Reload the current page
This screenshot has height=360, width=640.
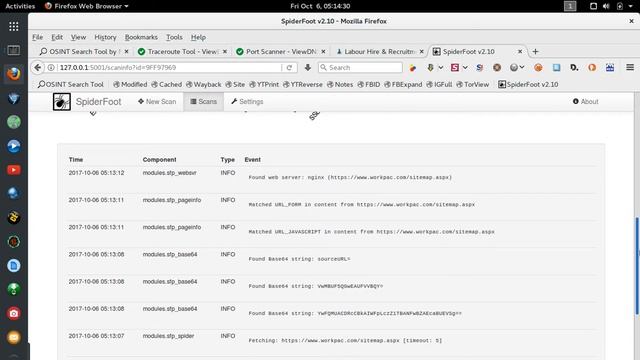[289, 67]
